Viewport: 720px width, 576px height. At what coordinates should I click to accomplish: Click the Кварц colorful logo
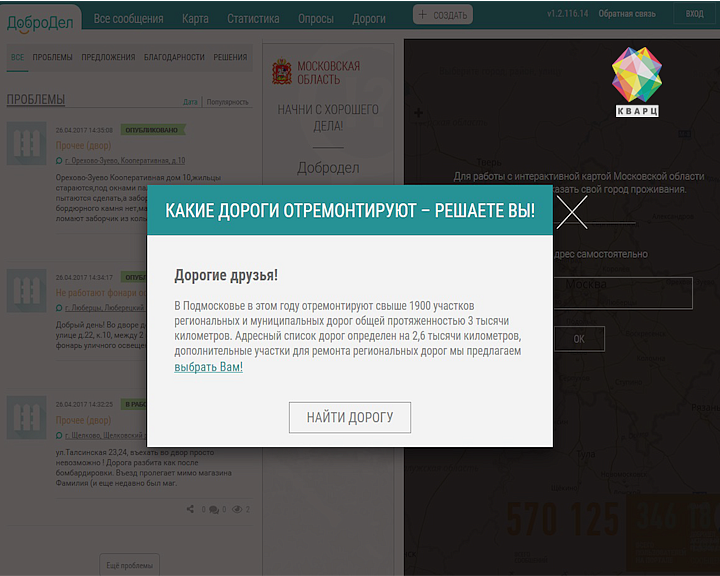click(637, 82)
